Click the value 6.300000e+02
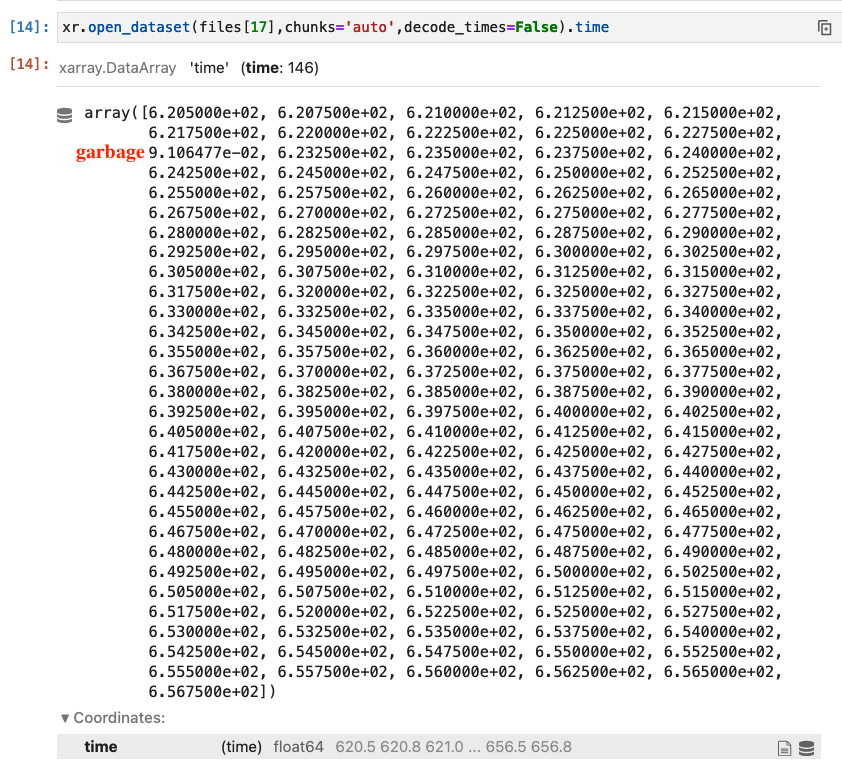Image resolution: width=842 pixels, height=770 pixels. [x=590, y=252]
